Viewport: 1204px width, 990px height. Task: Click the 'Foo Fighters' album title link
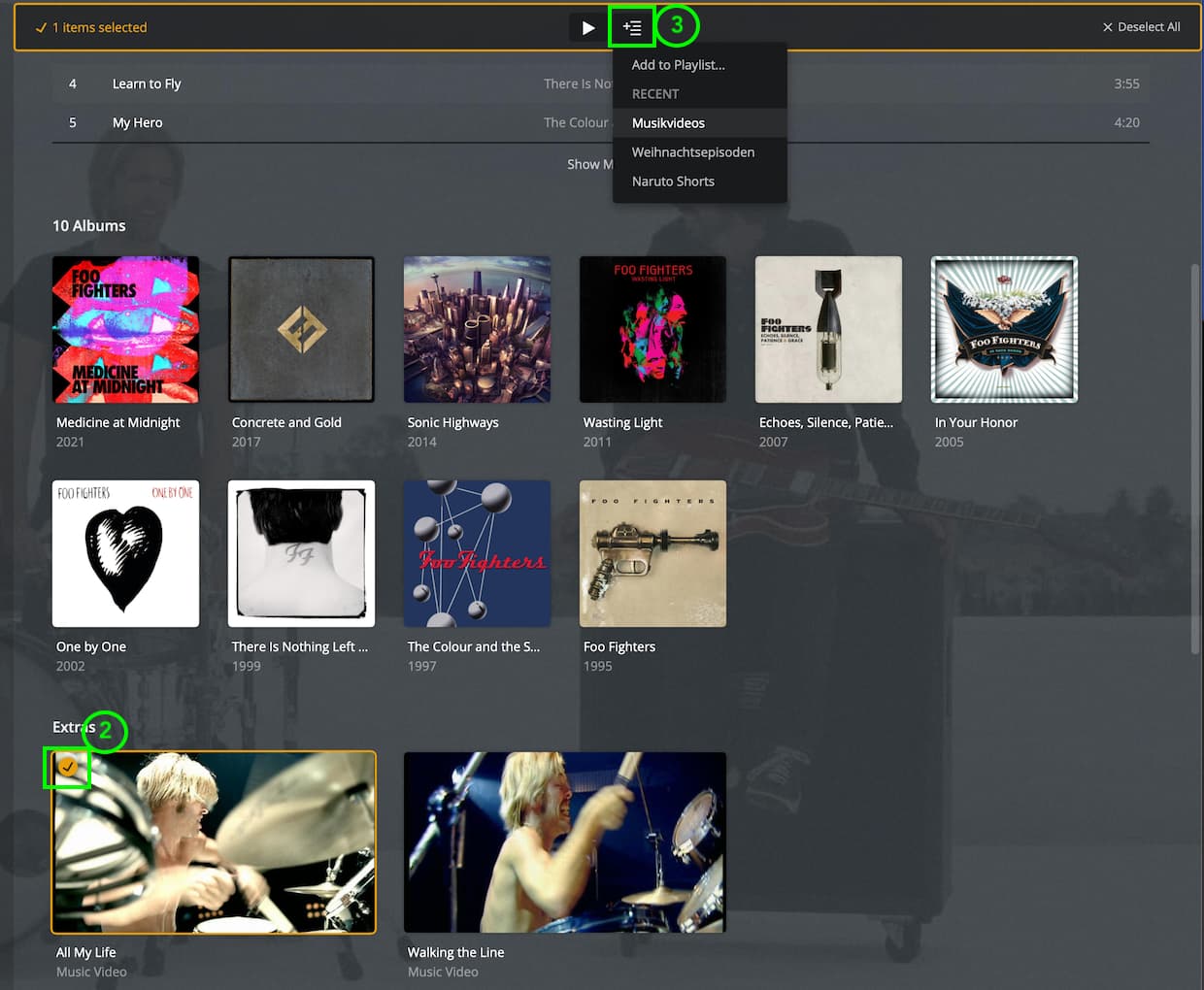click(619, 646)
